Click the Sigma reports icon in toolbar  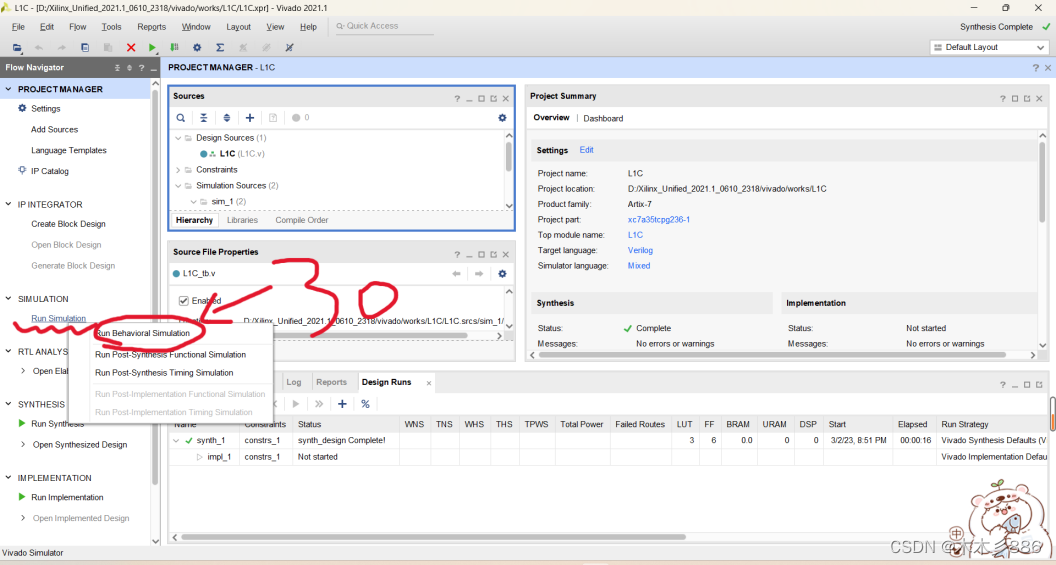[x=220, y=48]
